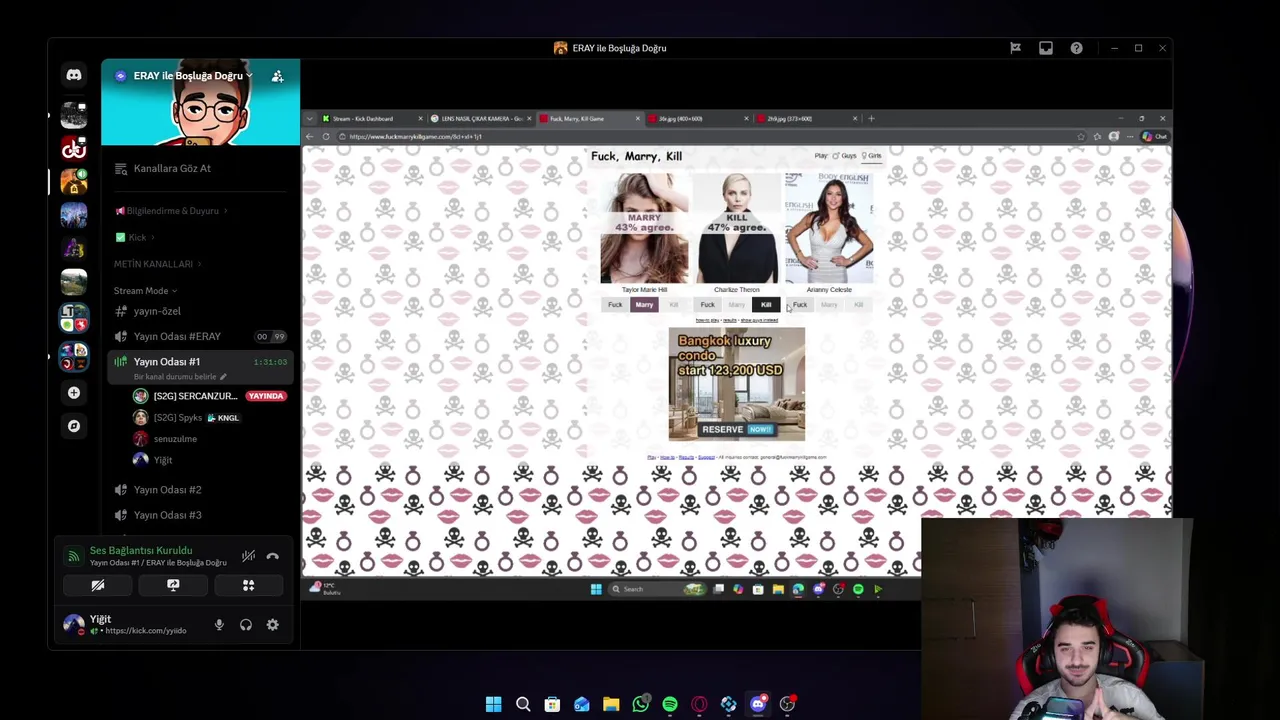
Task: Toggle headphone deafen
Action: (246, 625)
